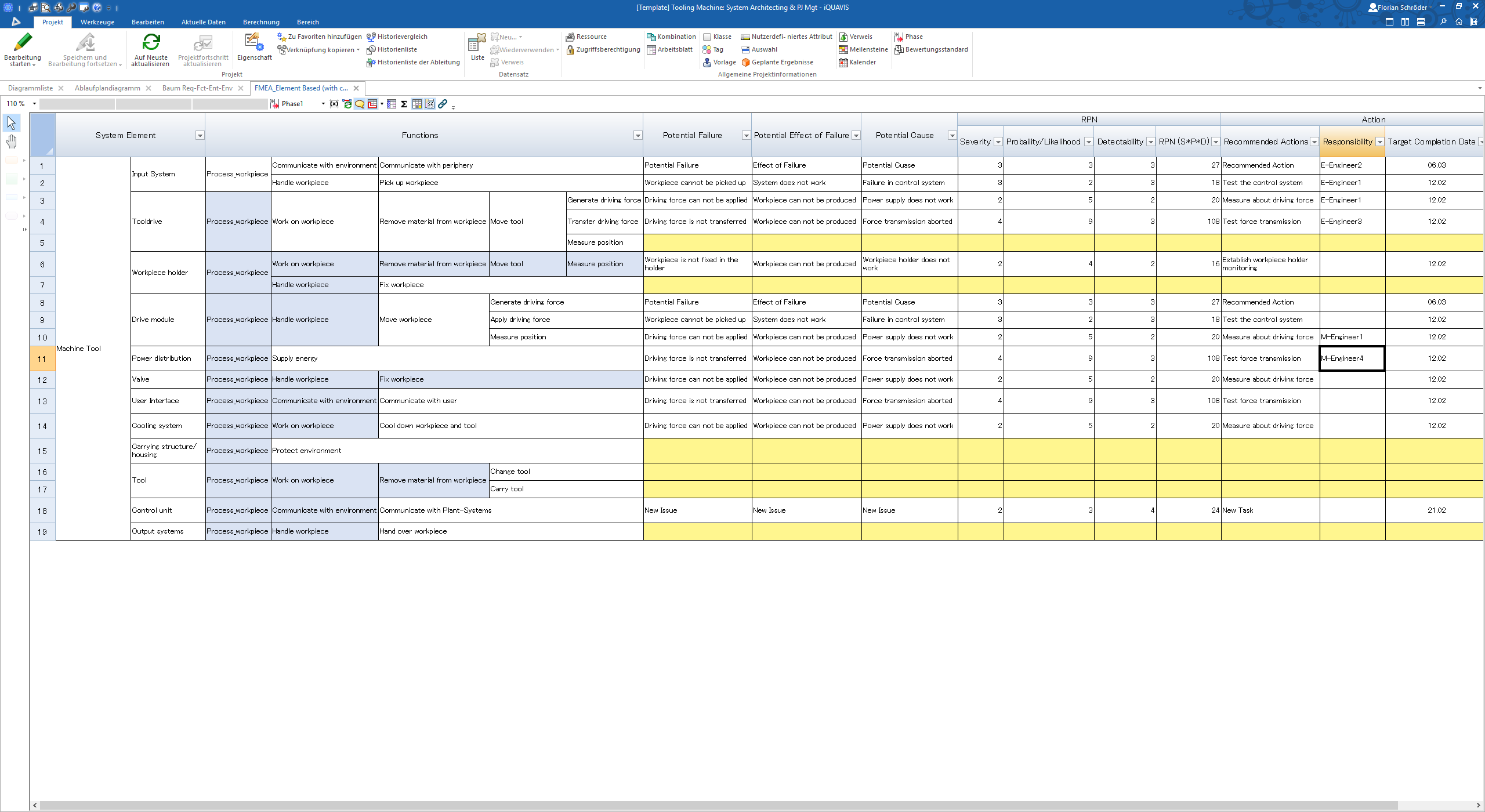Switch to single pane window layout
This screenshot has width=1485, height=812.
(1389, 22)
